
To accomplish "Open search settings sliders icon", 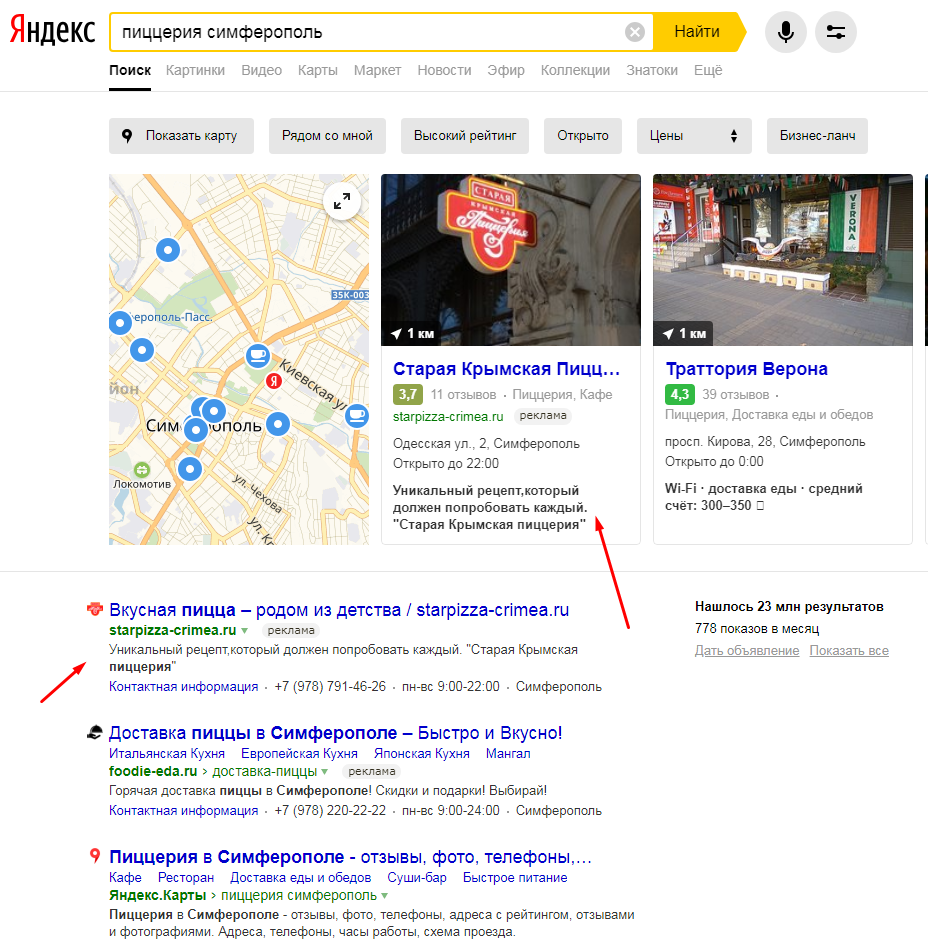I will tap(836, 32).
